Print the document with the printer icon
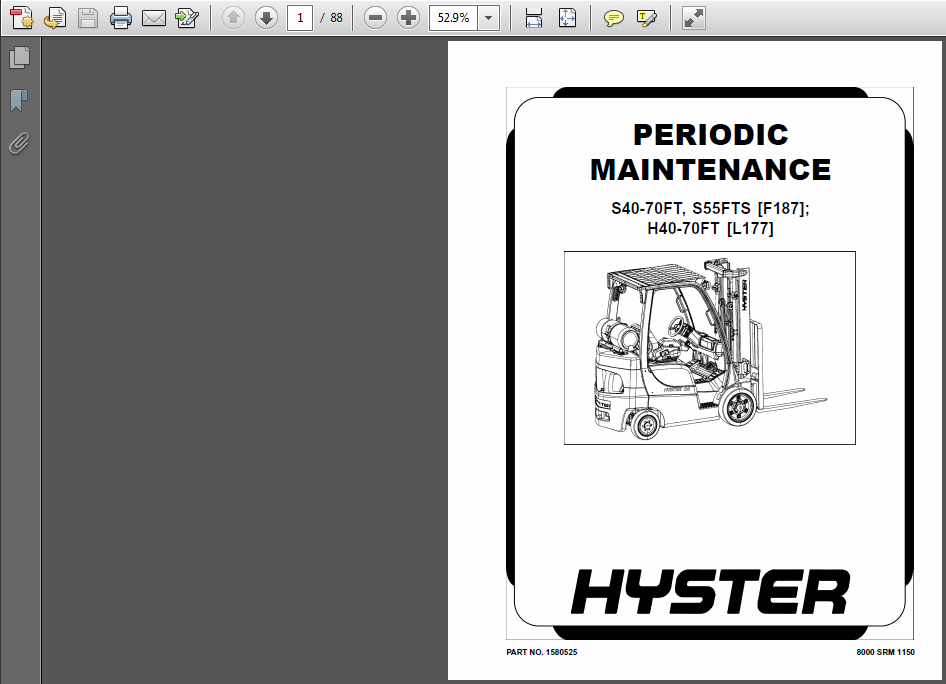 click(x=121, y=18)
